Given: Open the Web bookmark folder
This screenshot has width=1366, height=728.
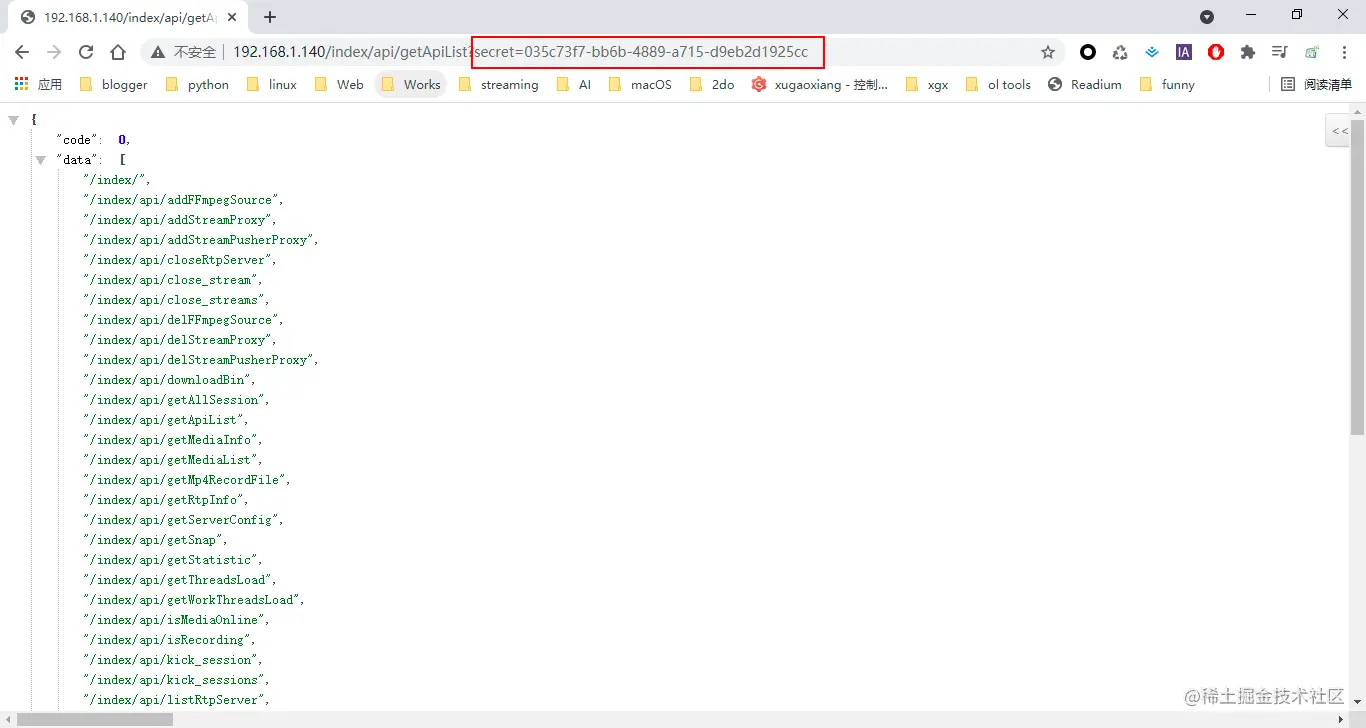Looking at the screenshot, I should click(339, 85).
